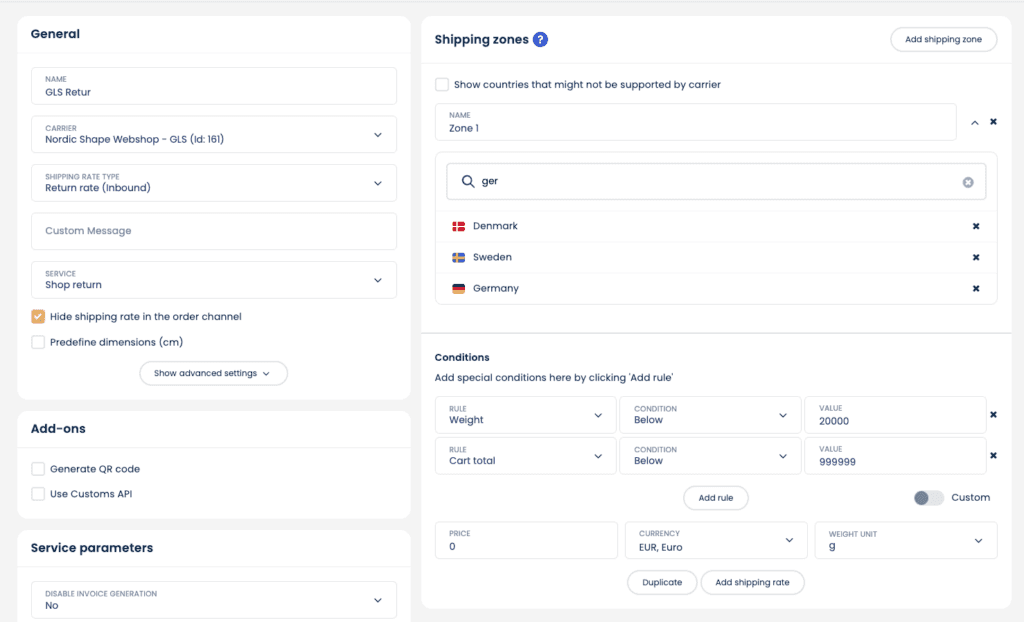This screenshot has width=1024, height=622.
Task: Delete the Cart total rule row
Action: tap(993, 456)
